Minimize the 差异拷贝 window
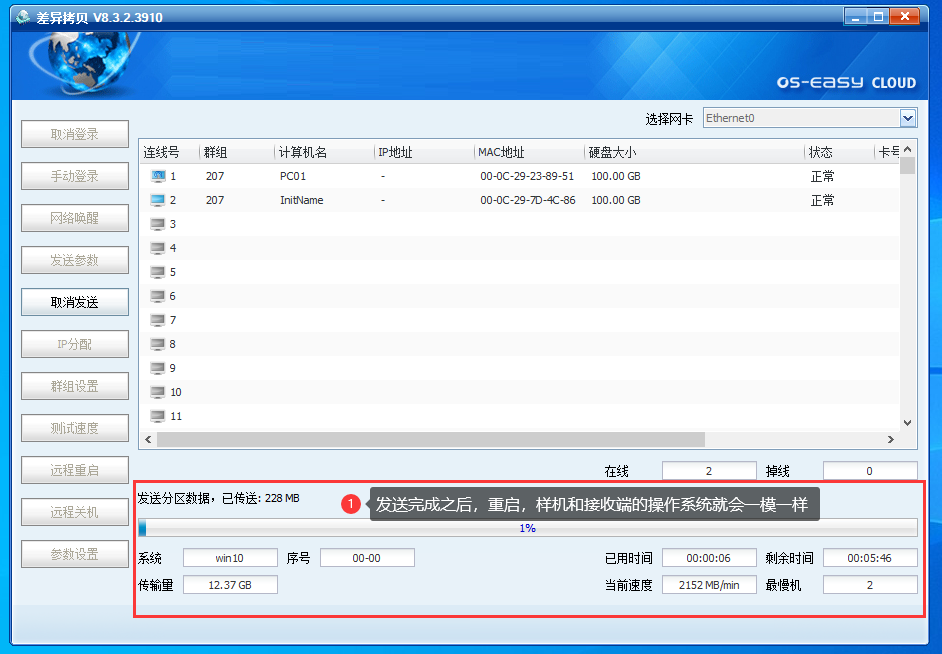The width and height of the screenshot is (942, 654). click(x=855, y=17)
